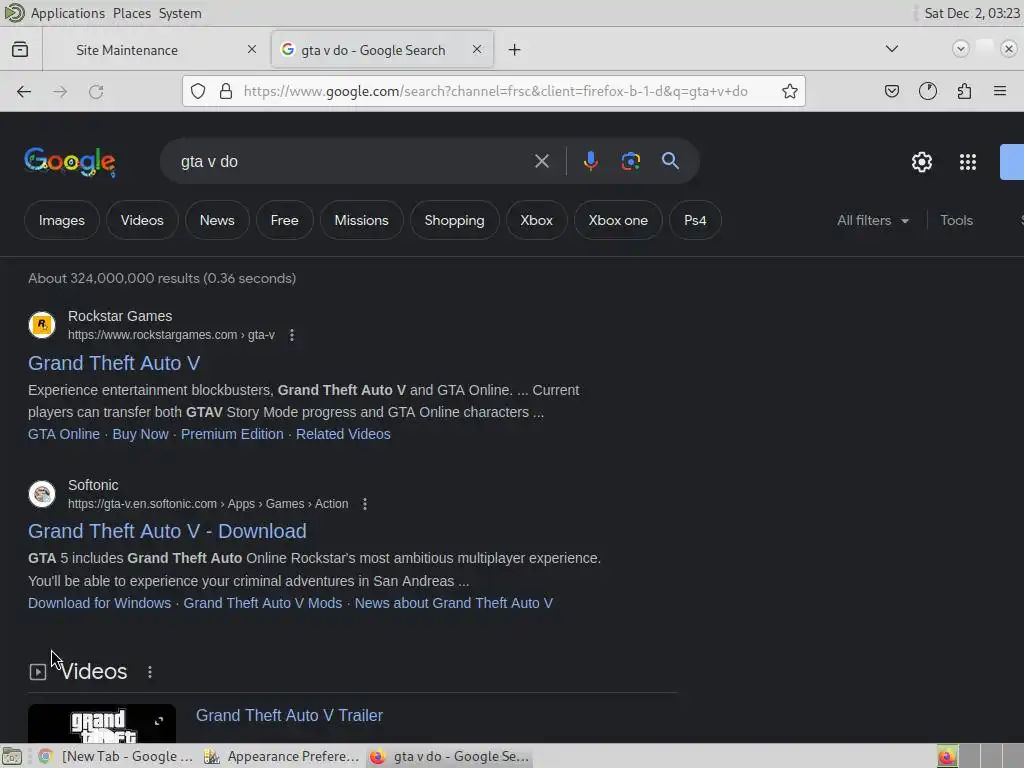Close the Site Maintenance tab
The image size is (1024, 768).
[252, 50]
